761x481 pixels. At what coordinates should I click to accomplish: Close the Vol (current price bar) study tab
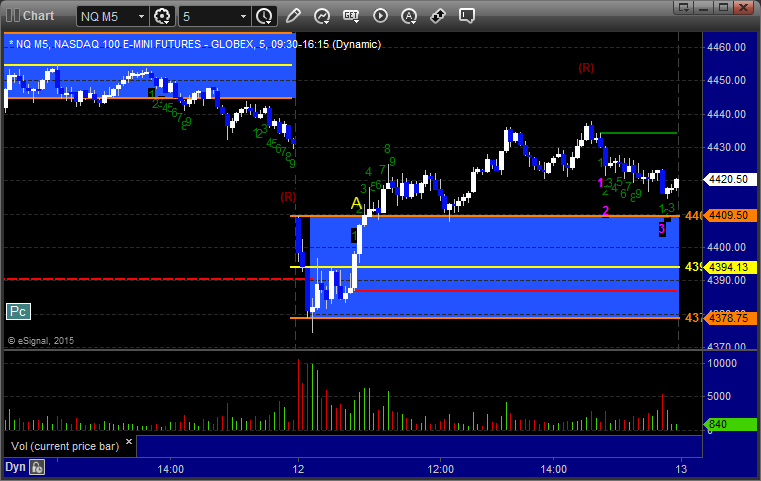click(129, 442)
